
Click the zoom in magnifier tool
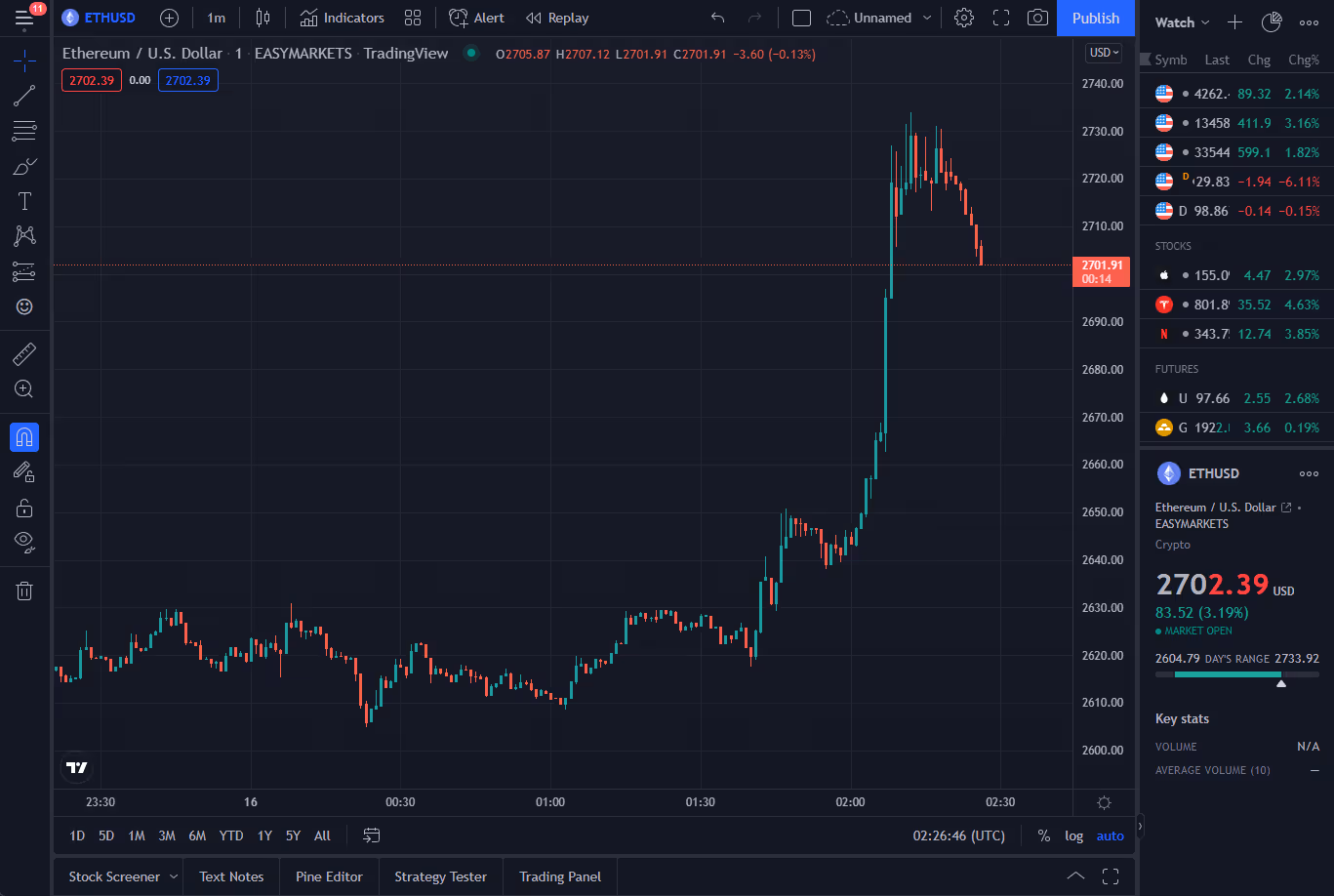click(24, 388)
